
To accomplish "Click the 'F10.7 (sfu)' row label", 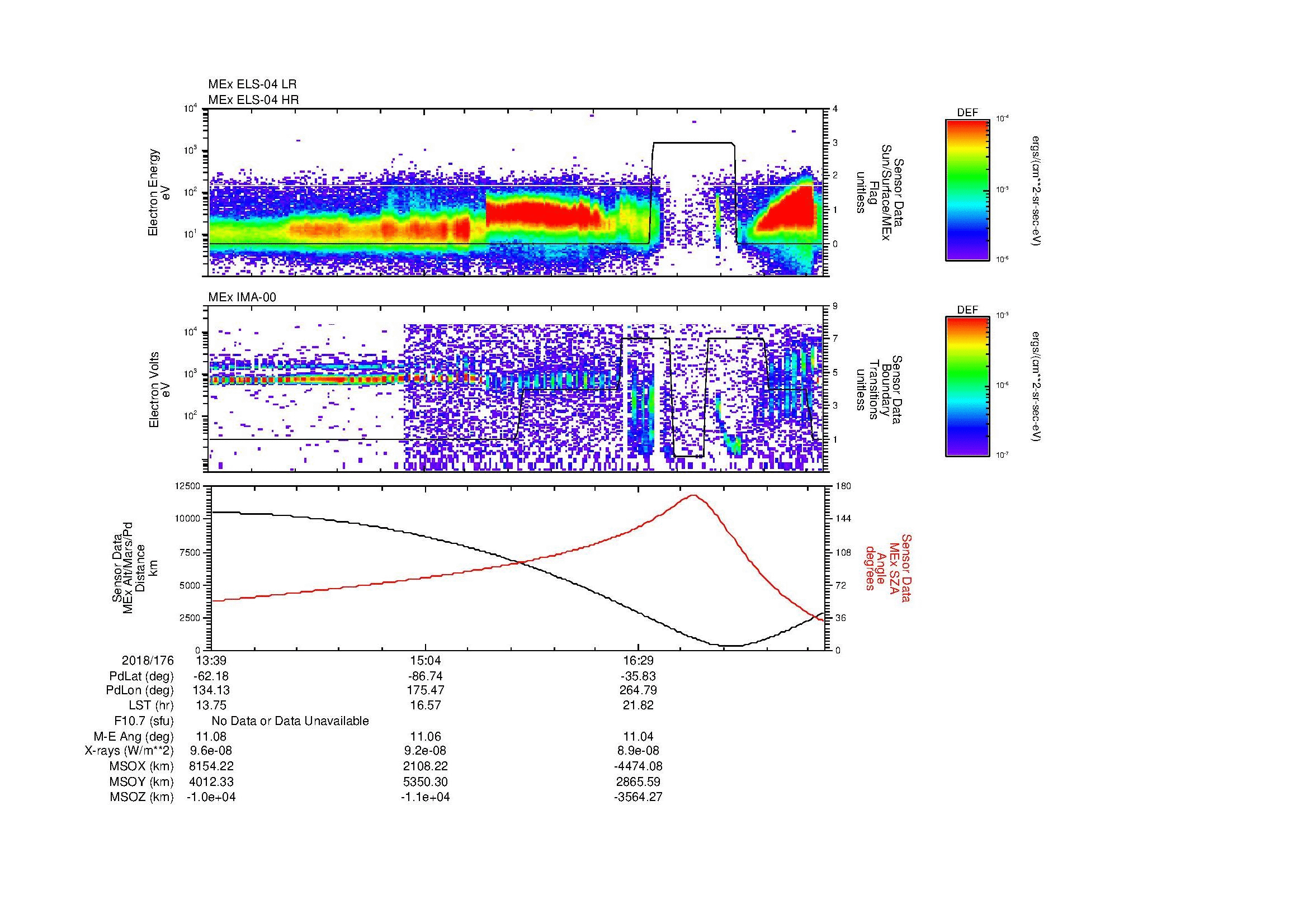I will [144, 721].
